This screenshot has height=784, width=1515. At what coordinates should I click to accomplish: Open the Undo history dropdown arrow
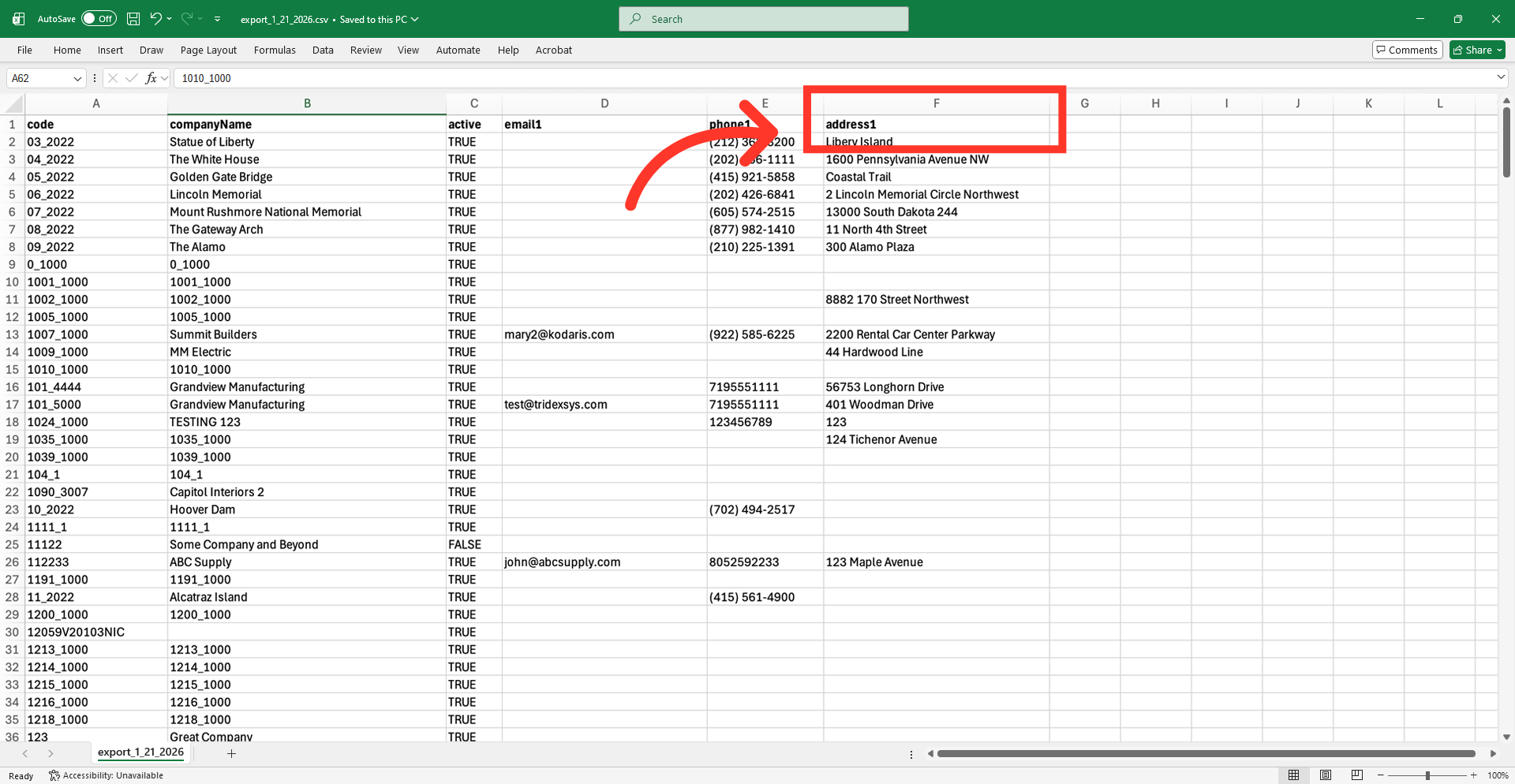(169, 19)
